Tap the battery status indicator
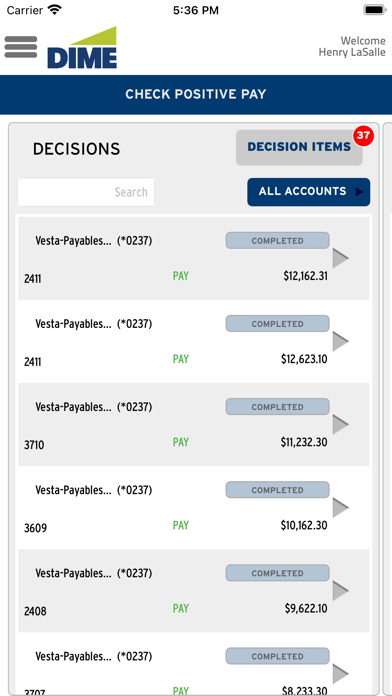Image resolution: width=392 pixels, height=696 pixels. [x=375, y=10]
